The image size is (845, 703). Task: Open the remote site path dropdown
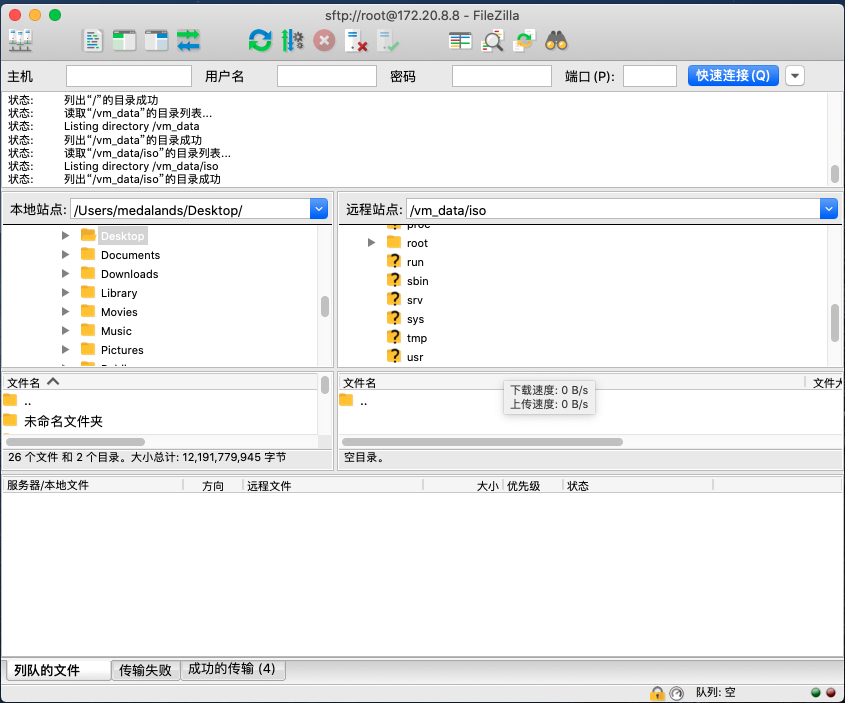(x=828, y=209)
